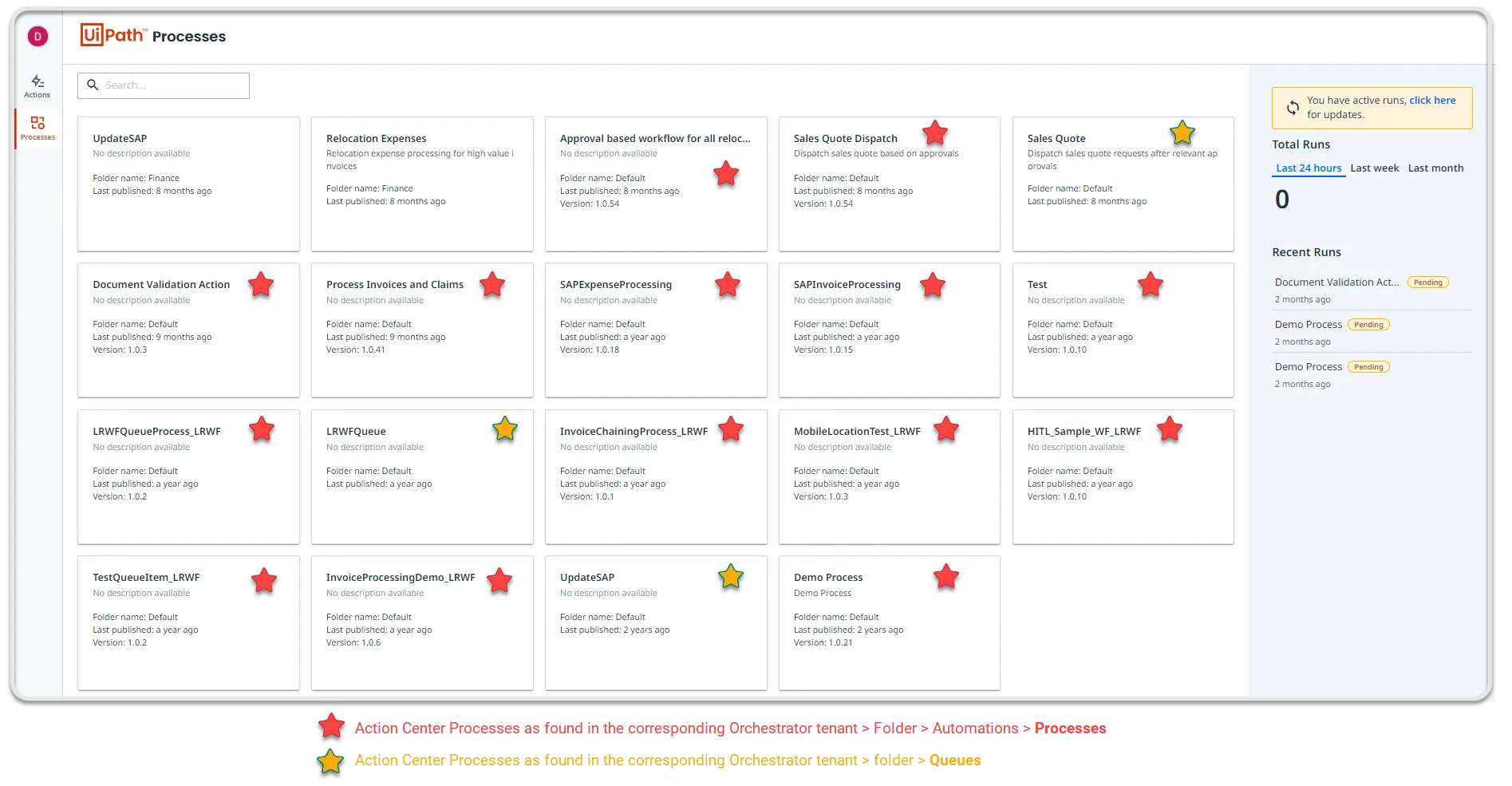Select the Processes sidebar icon
The height and width of the screenshot is (786, 1512).
pyautogui.click(x=38, y=128)
